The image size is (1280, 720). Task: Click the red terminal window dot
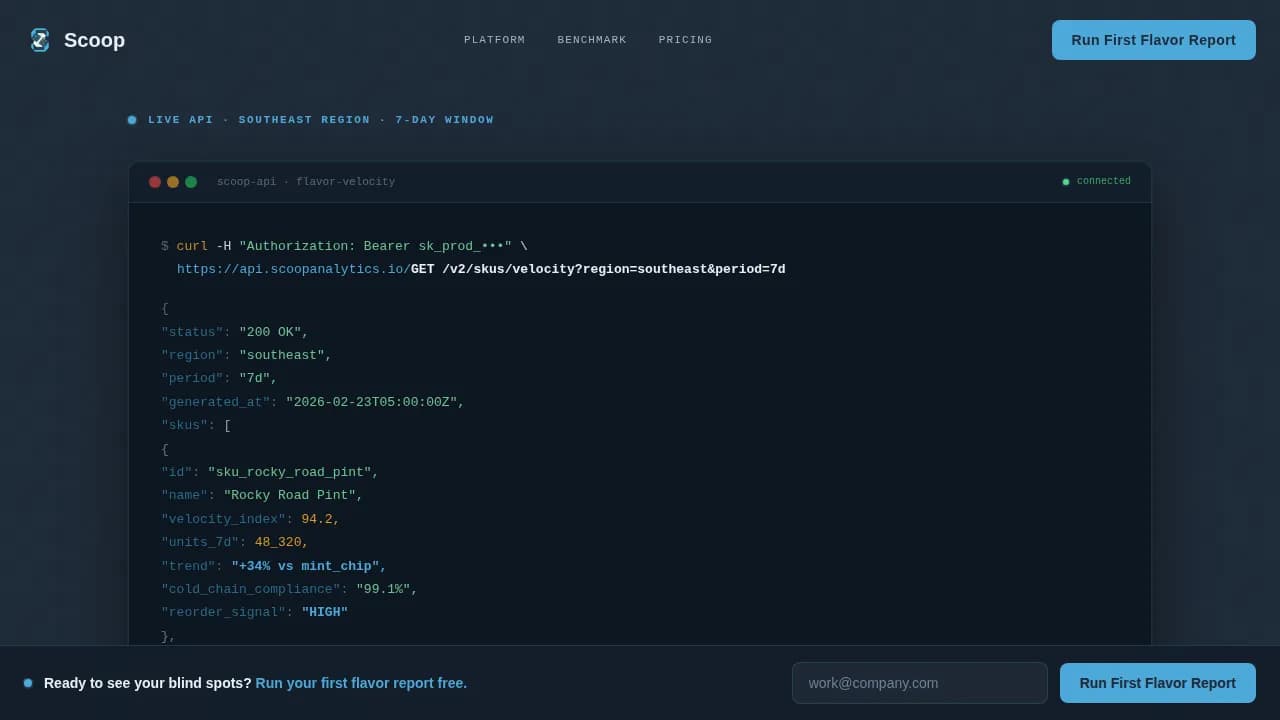point(155,182)
